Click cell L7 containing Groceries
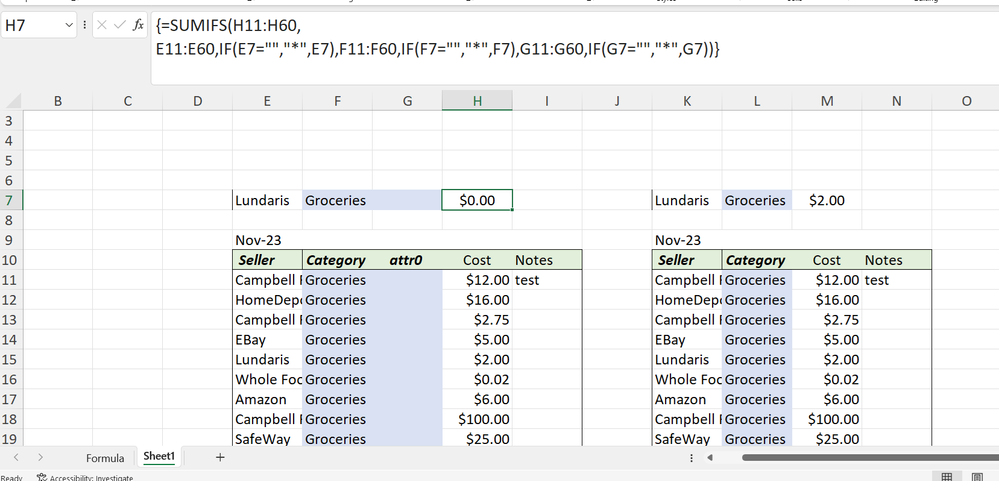This screenshot has width=999, height=481. pyautogui.click(x=757, y=200)
